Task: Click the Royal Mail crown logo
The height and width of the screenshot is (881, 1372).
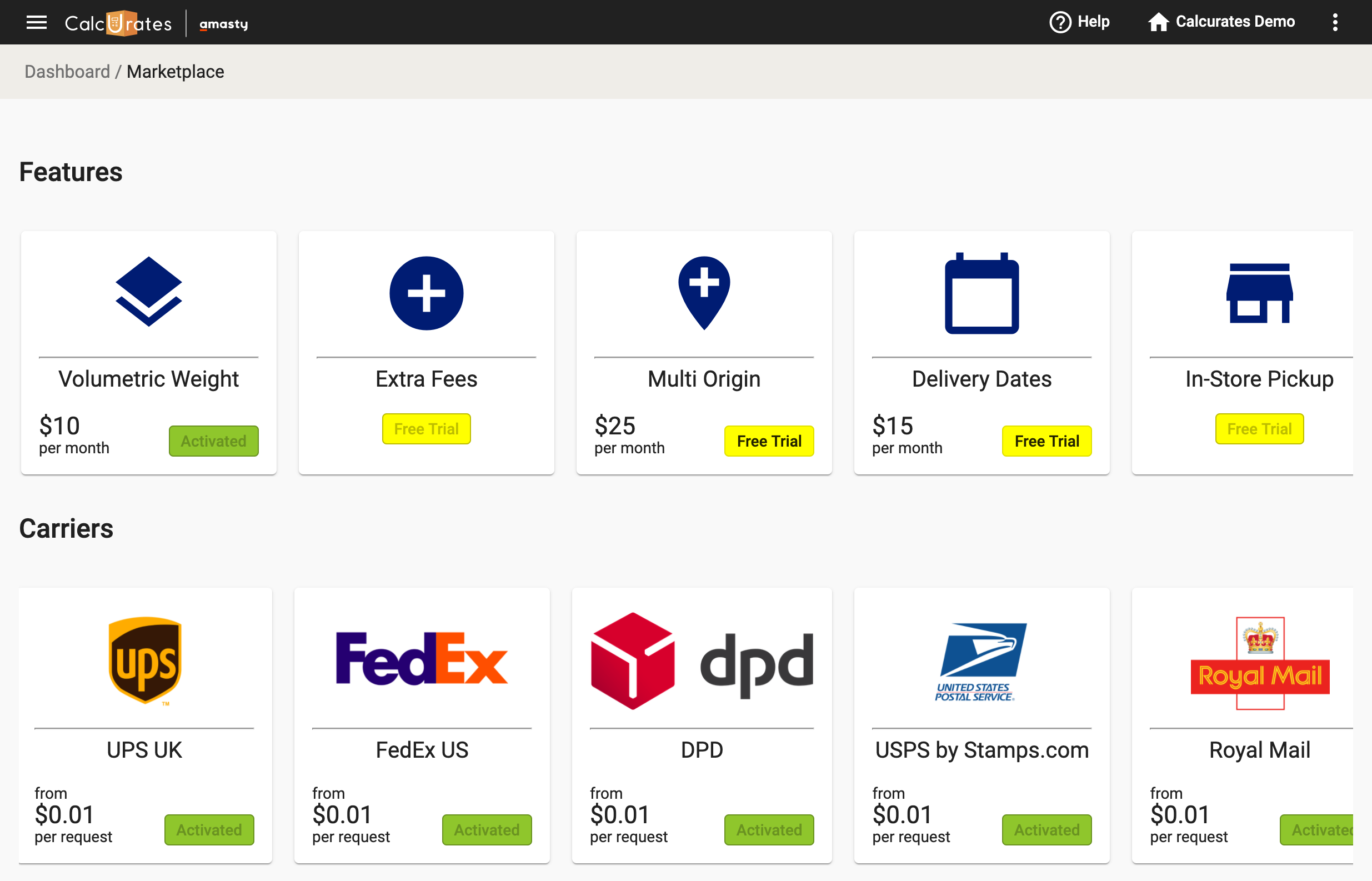Action: 1260,664
